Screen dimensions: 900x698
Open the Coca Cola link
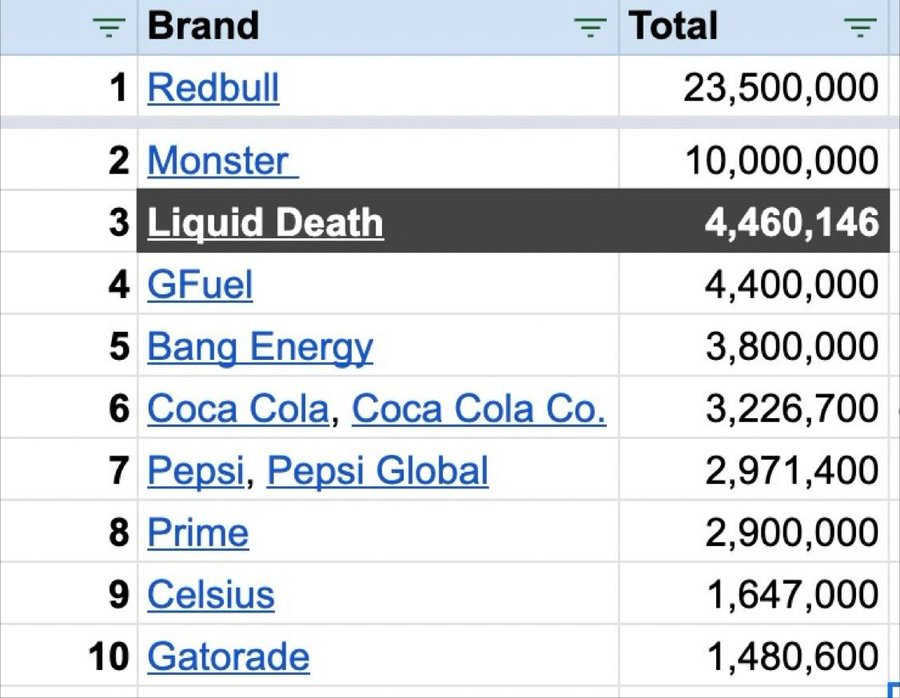[x=238, y=409]
